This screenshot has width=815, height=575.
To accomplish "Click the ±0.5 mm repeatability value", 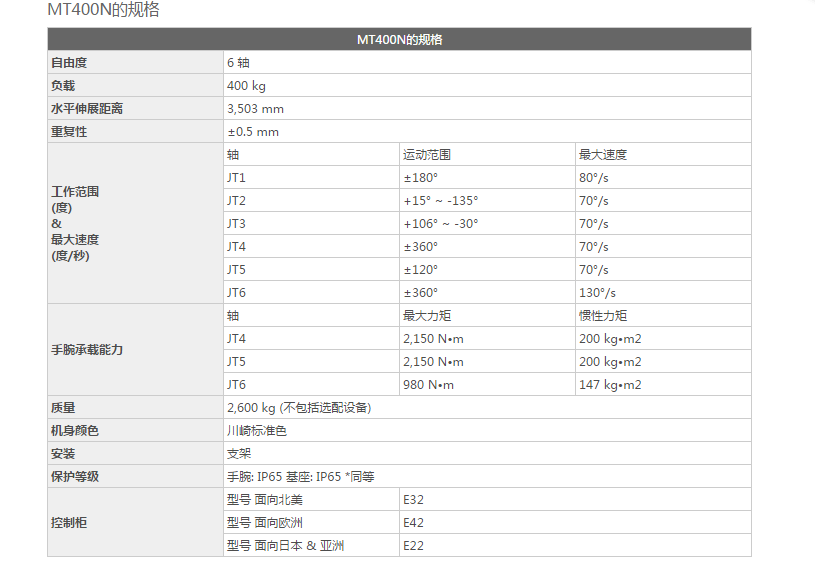I will tap(253, 132).
